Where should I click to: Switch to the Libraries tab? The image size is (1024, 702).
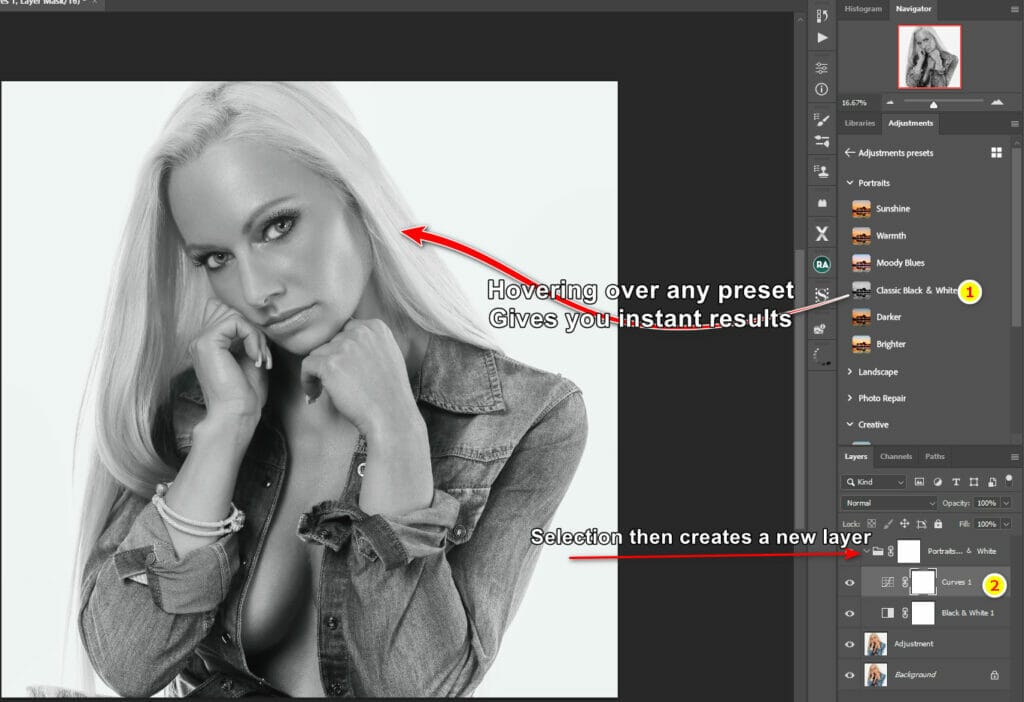click(x=859, y=123)
